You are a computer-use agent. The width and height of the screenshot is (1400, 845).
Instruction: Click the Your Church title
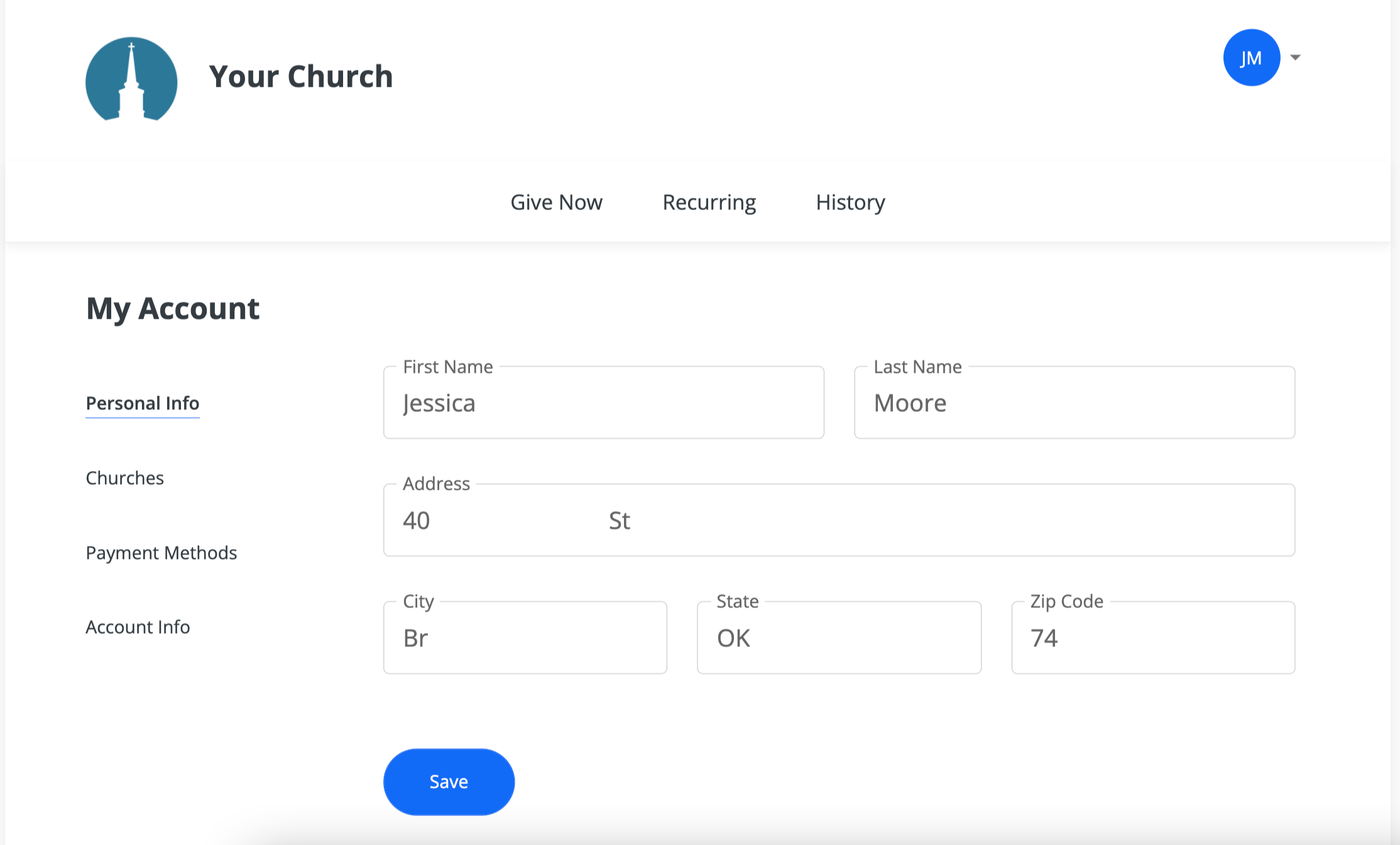[300, 76]
